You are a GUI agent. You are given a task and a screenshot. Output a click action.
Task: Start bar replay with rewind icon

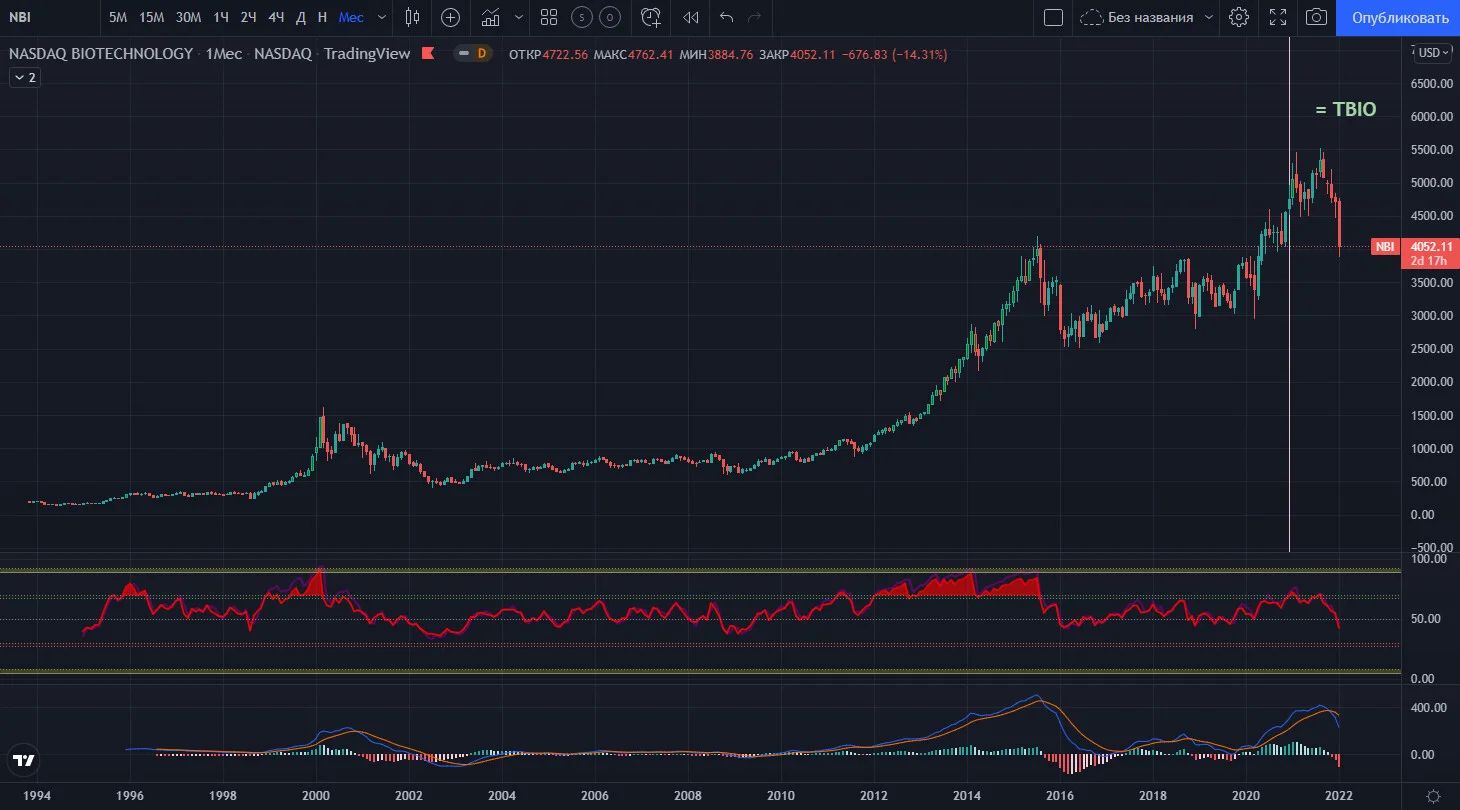(x=690, y=17)
